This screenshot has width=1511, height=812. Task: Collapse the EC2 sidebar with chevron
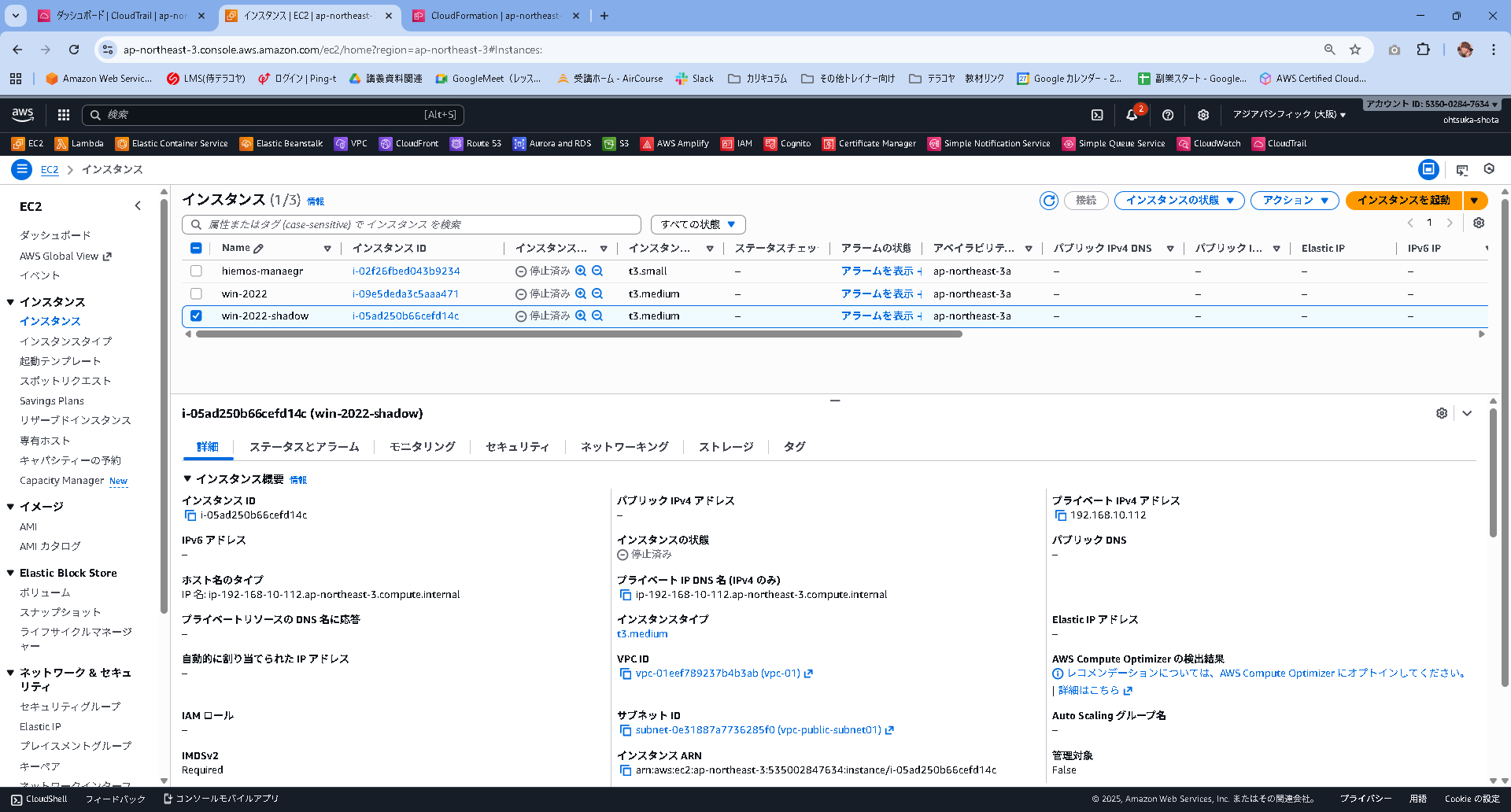tap(138, 206)
